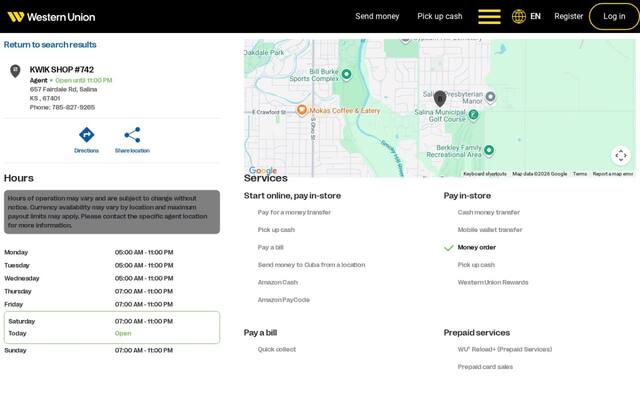640x400 pixels.
Task: Click Mobile wallet transfer service
Action: tap(490, 230)
